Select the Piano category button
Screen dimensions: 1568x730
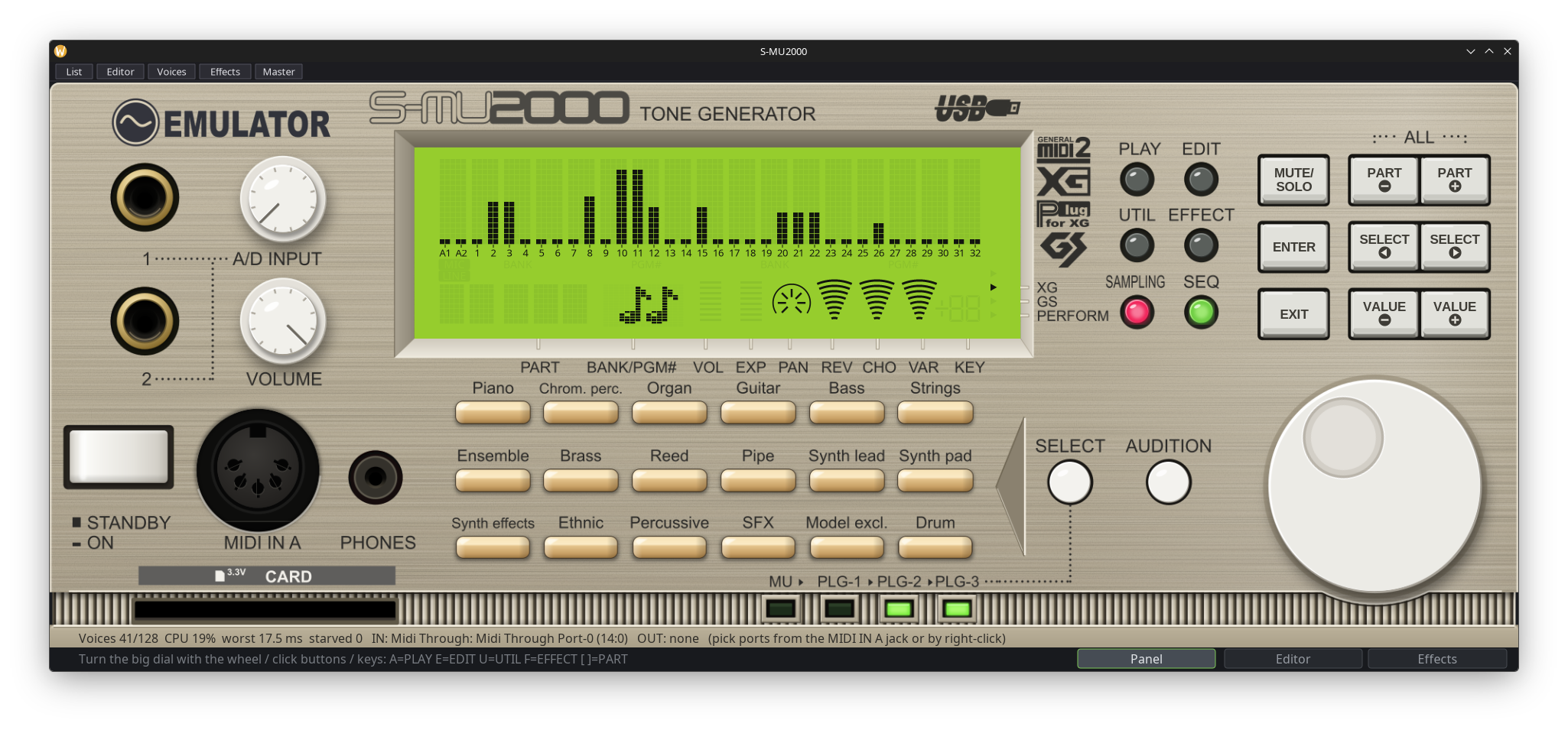click(493, 413)
